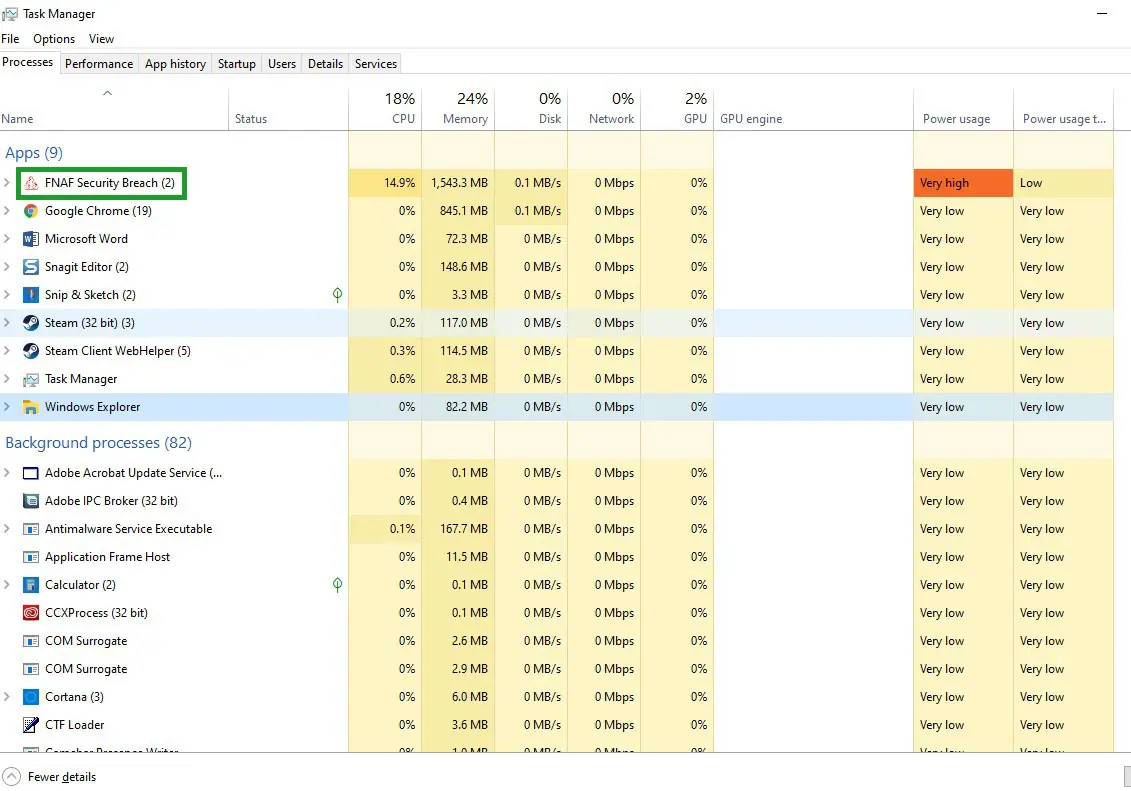Image resolution: width=1131 pixels, height=791 pixels.
Task: Open the File menu
Action: (10, 39)
